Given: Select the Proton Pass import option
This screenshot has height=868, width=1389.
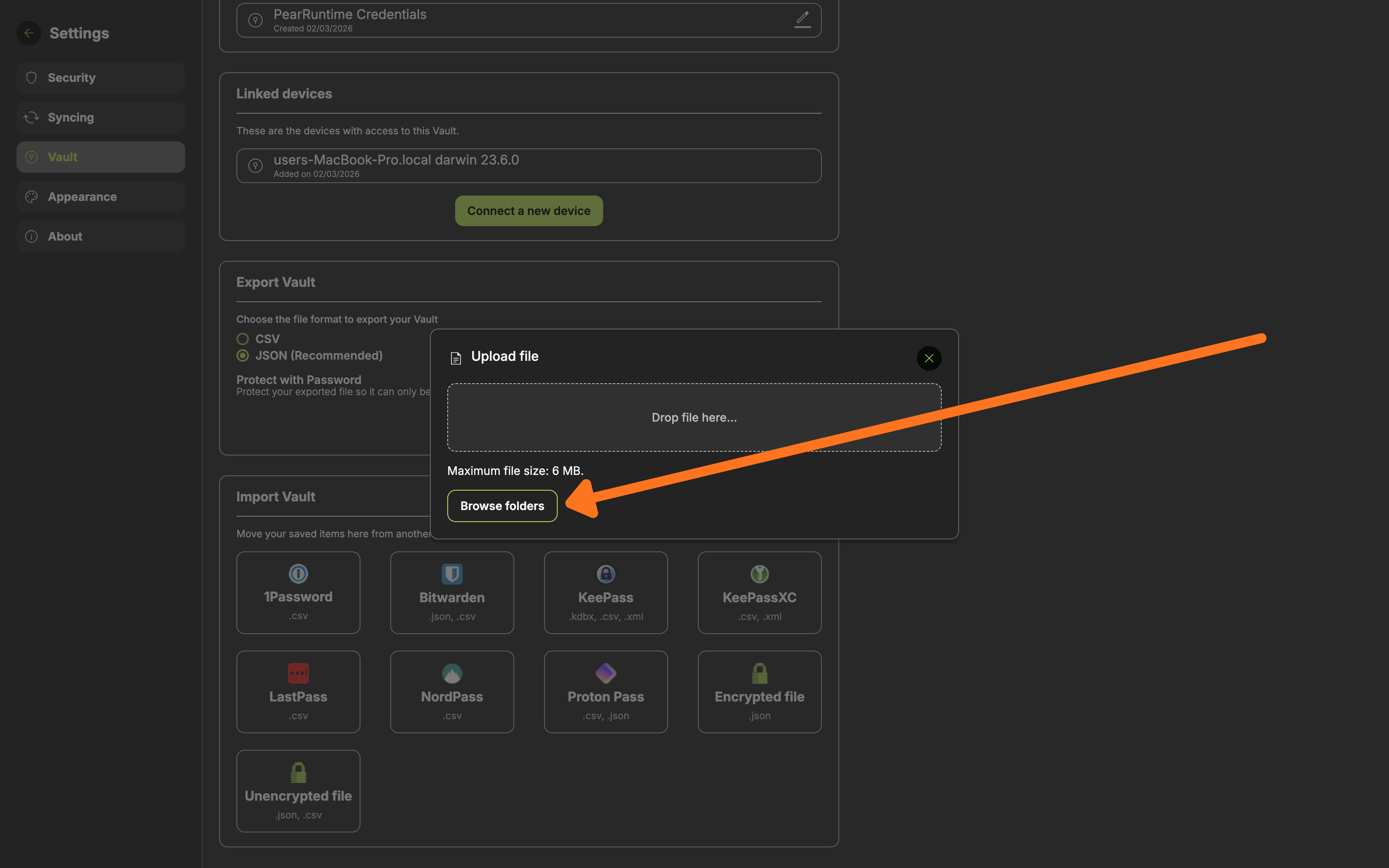Looking at the screenshot, I should pos(606,691).
